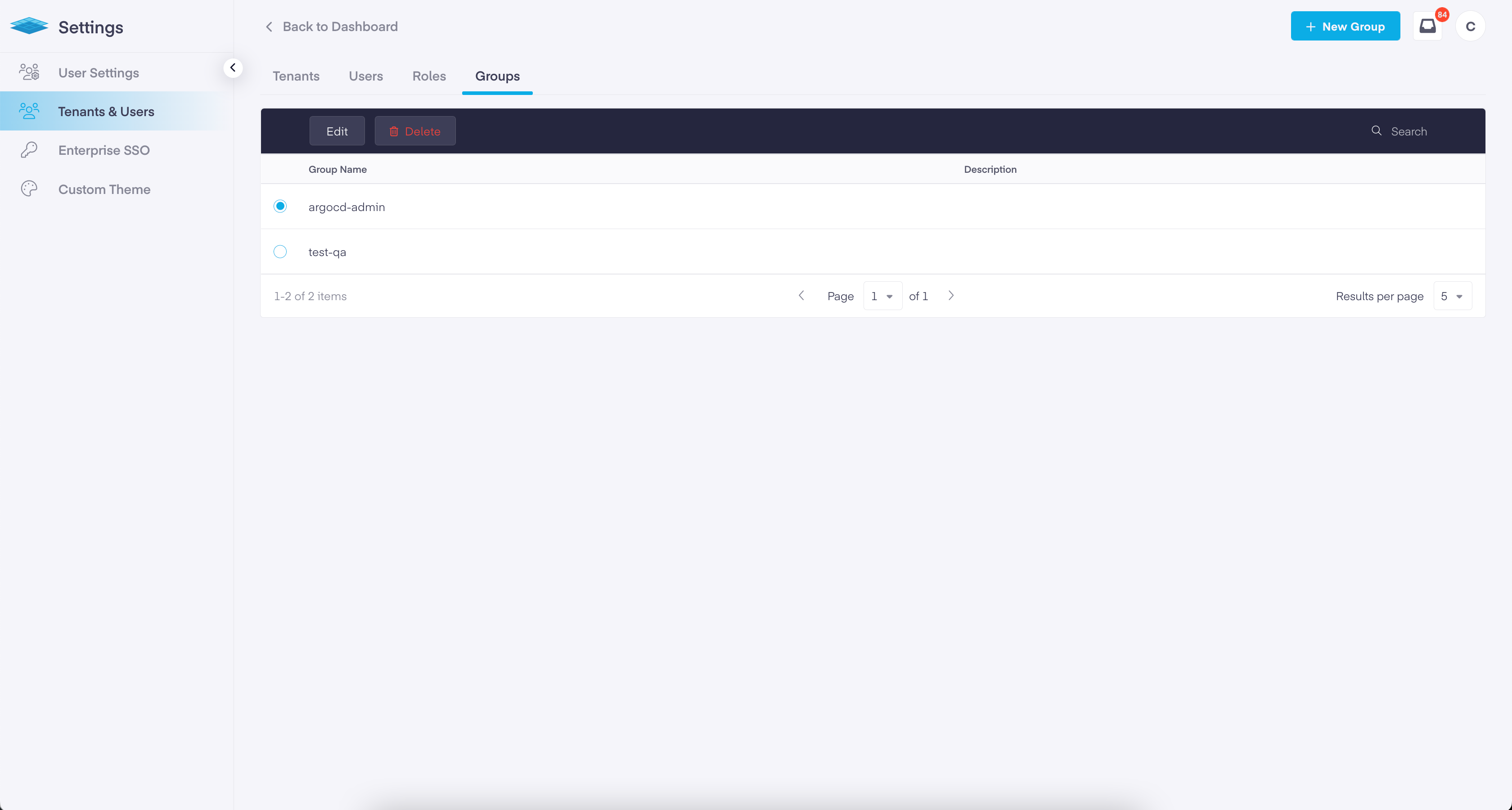The image size is (1512, 810).
Task: Select the test-qa radio button
Action: click(x=280, y=251)
